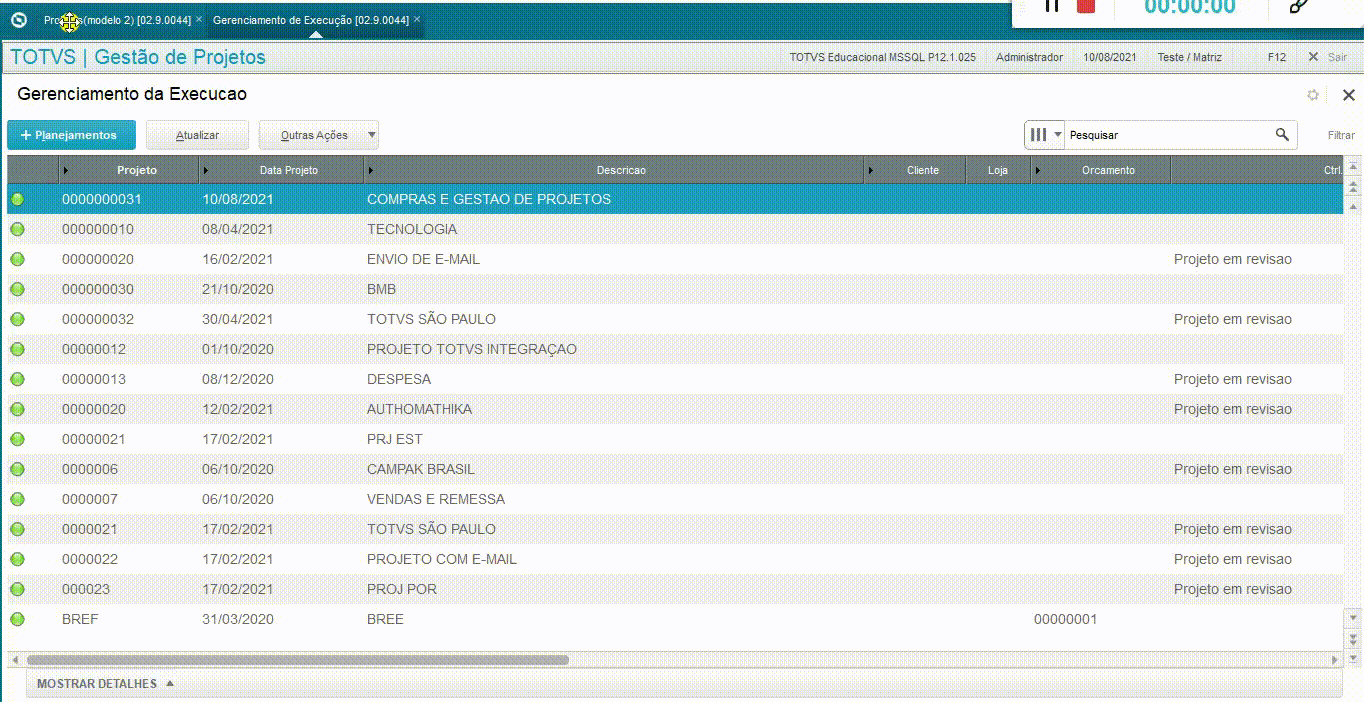Image resolution: width=1364 pixels, height=702 pixels.
Task: Click the Atualizar button
Action: (197, 135)
